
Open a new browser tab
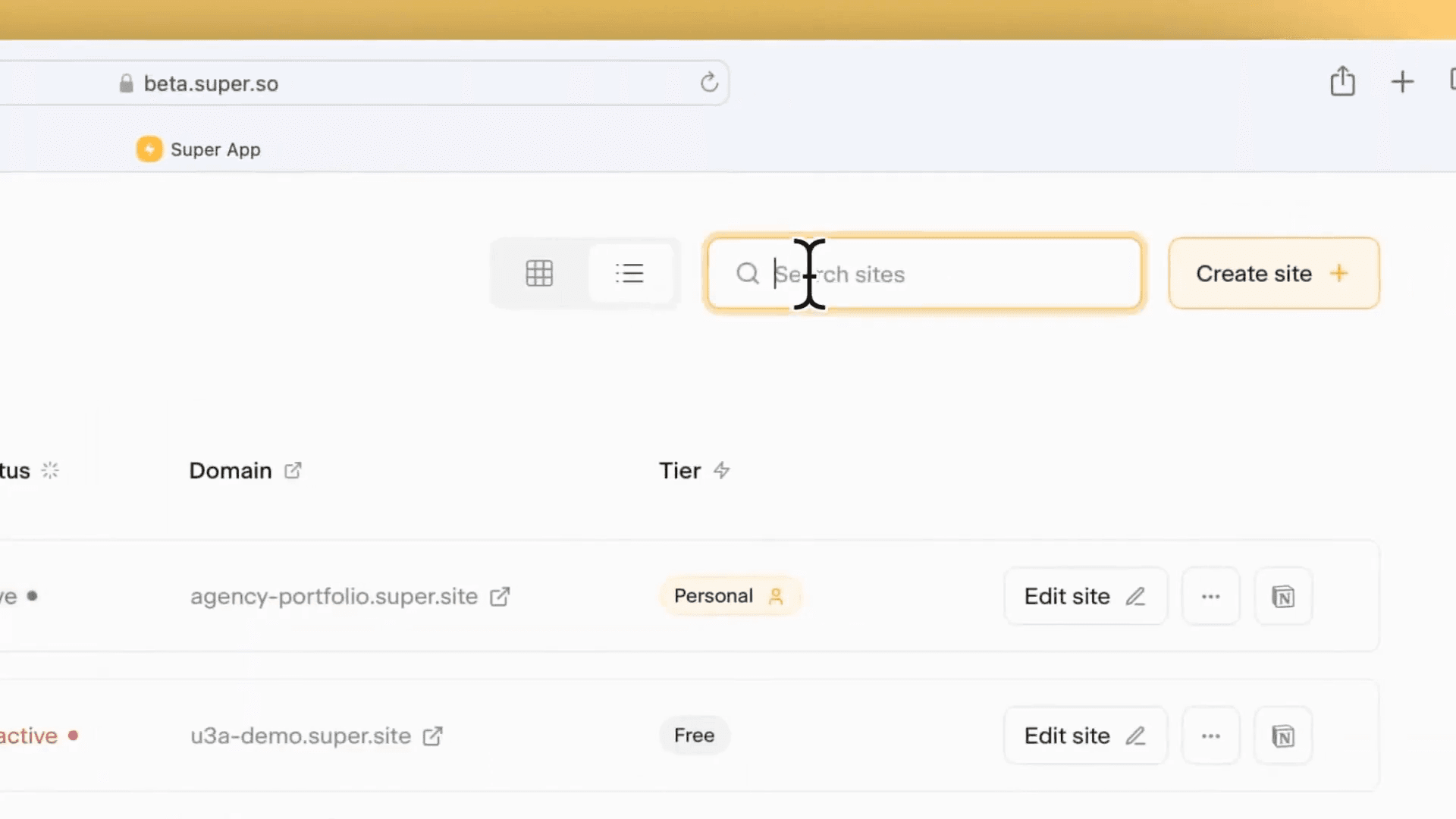point(1402,82)
